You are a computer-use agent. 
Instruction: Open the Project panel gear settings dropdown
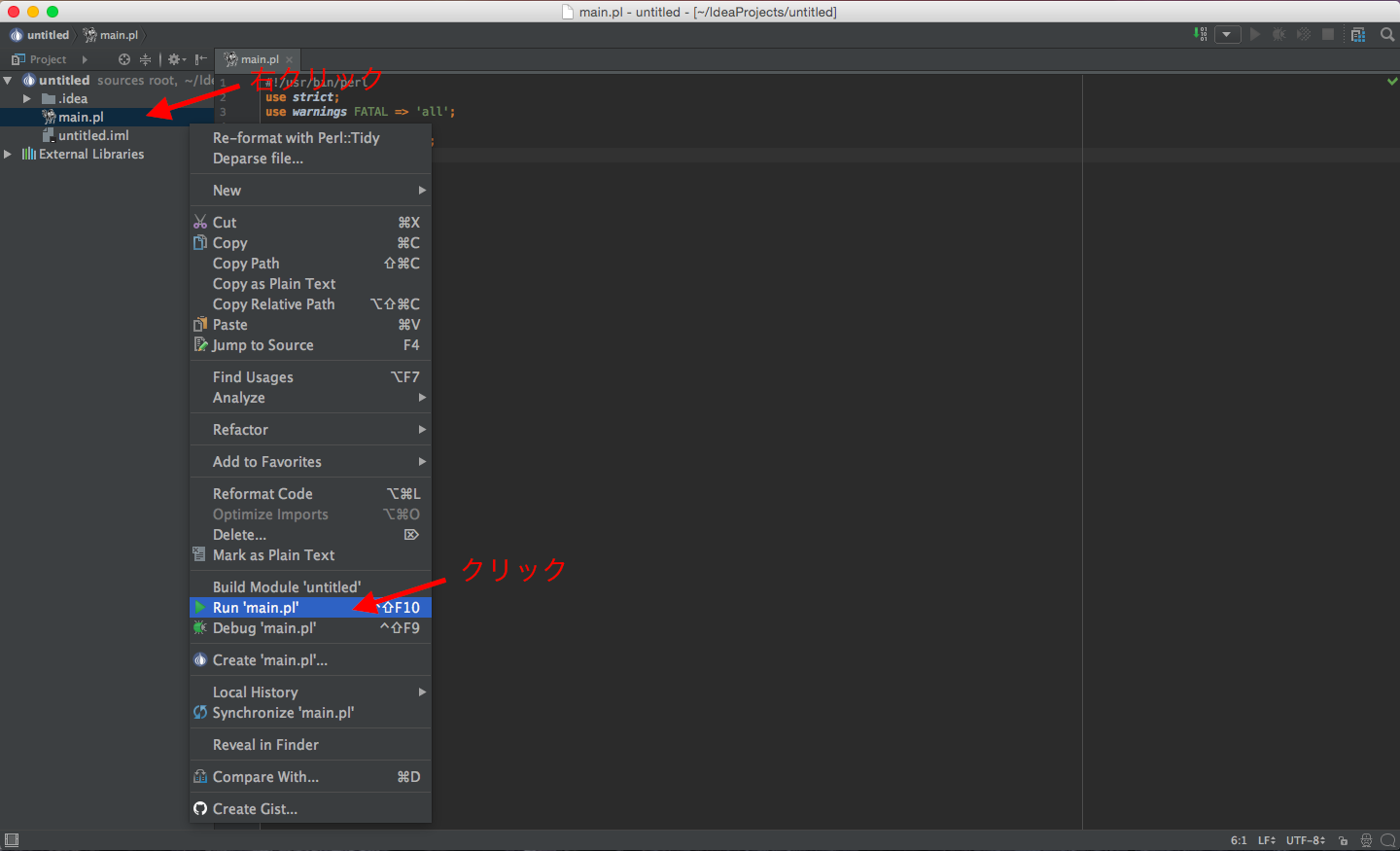point(176,59)
